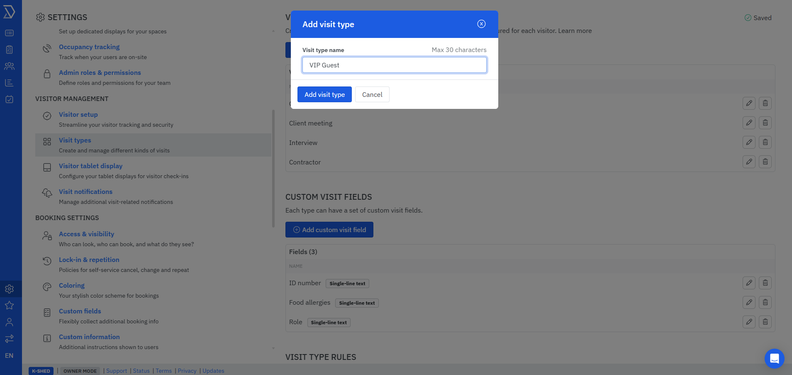
Task: Edit the Interview visit type
Action: pyautogui.click(x=749, y=143)
